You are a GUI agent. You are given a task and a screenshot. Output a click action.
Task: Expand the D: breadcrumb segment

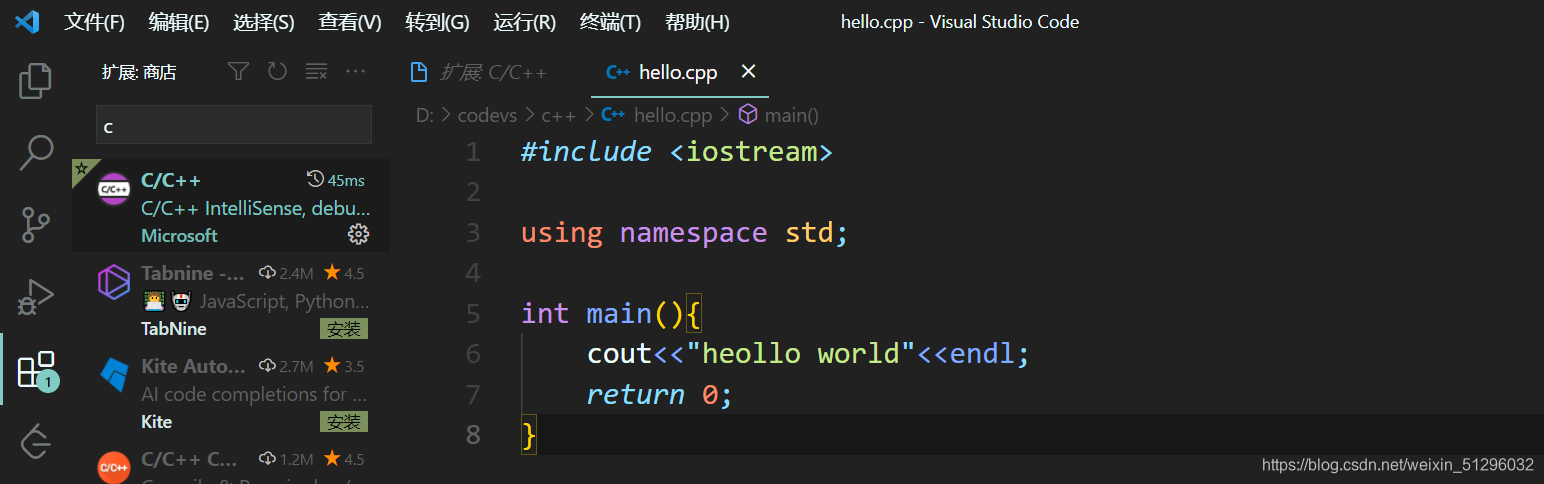pyautogui.click(x=425, y=115)
